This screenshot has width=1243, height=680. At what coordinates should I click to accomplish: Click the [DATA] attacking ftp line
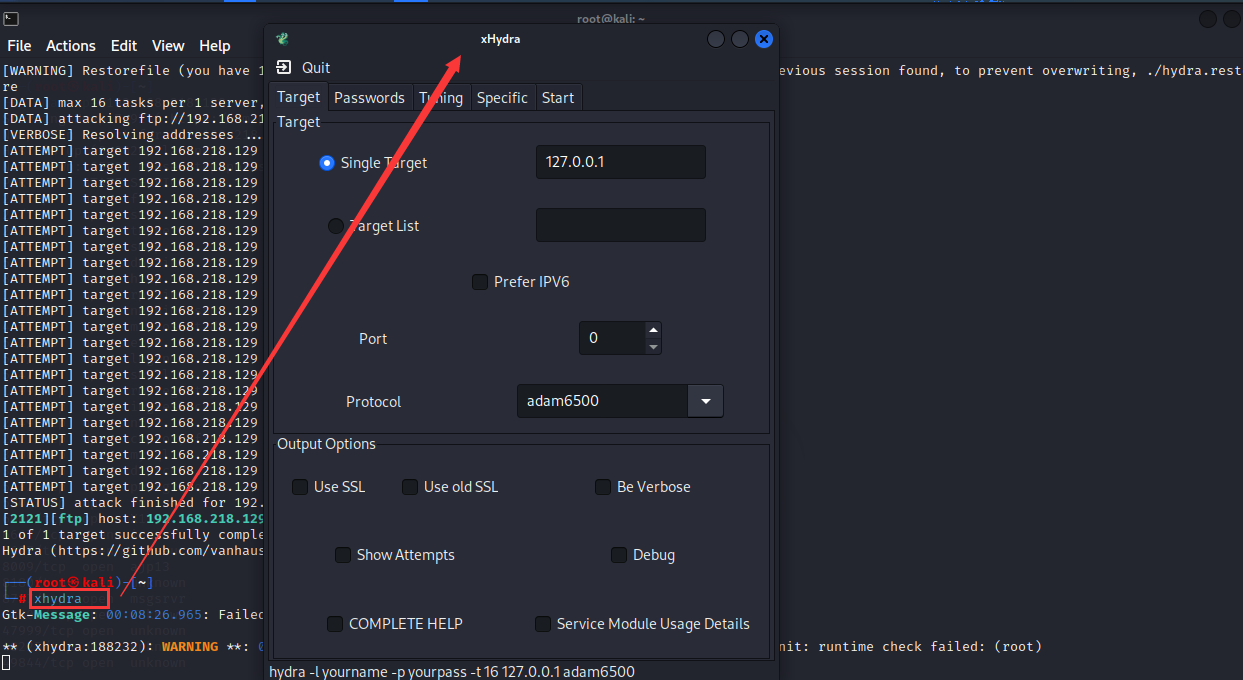point(132,119)
